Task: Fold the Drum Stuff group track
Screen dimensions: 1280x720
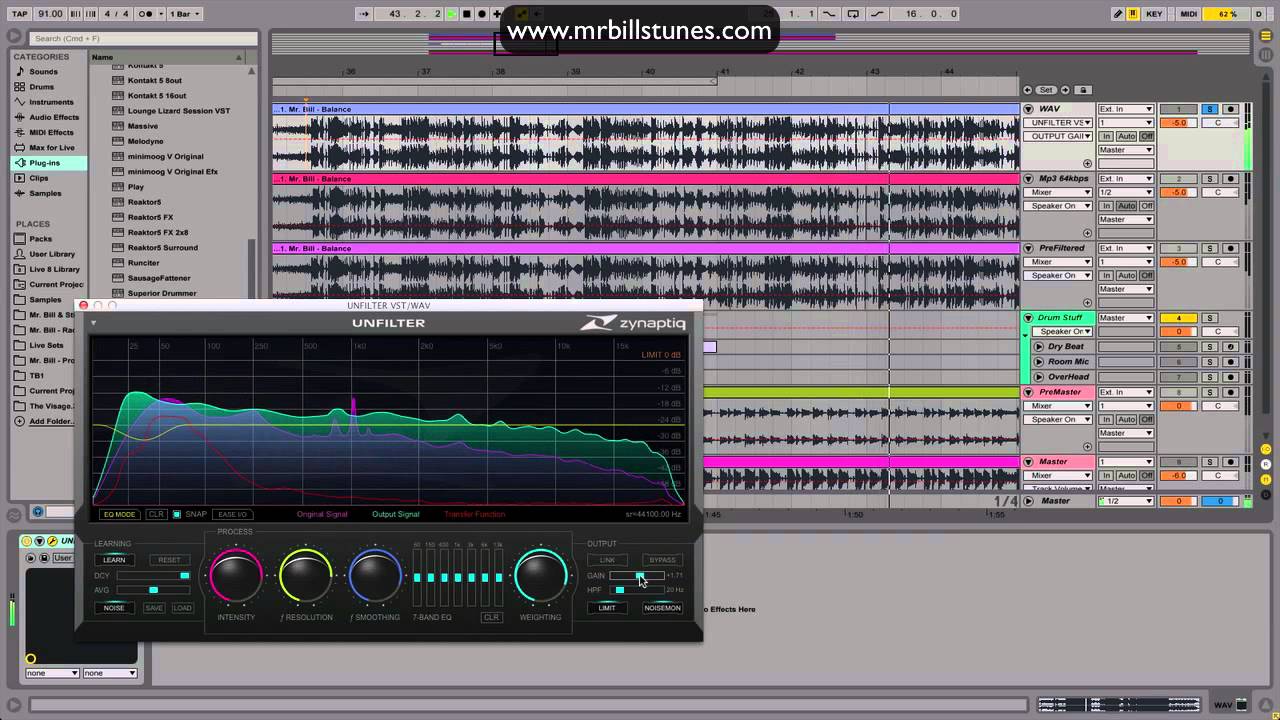Action: point(1028,318)
